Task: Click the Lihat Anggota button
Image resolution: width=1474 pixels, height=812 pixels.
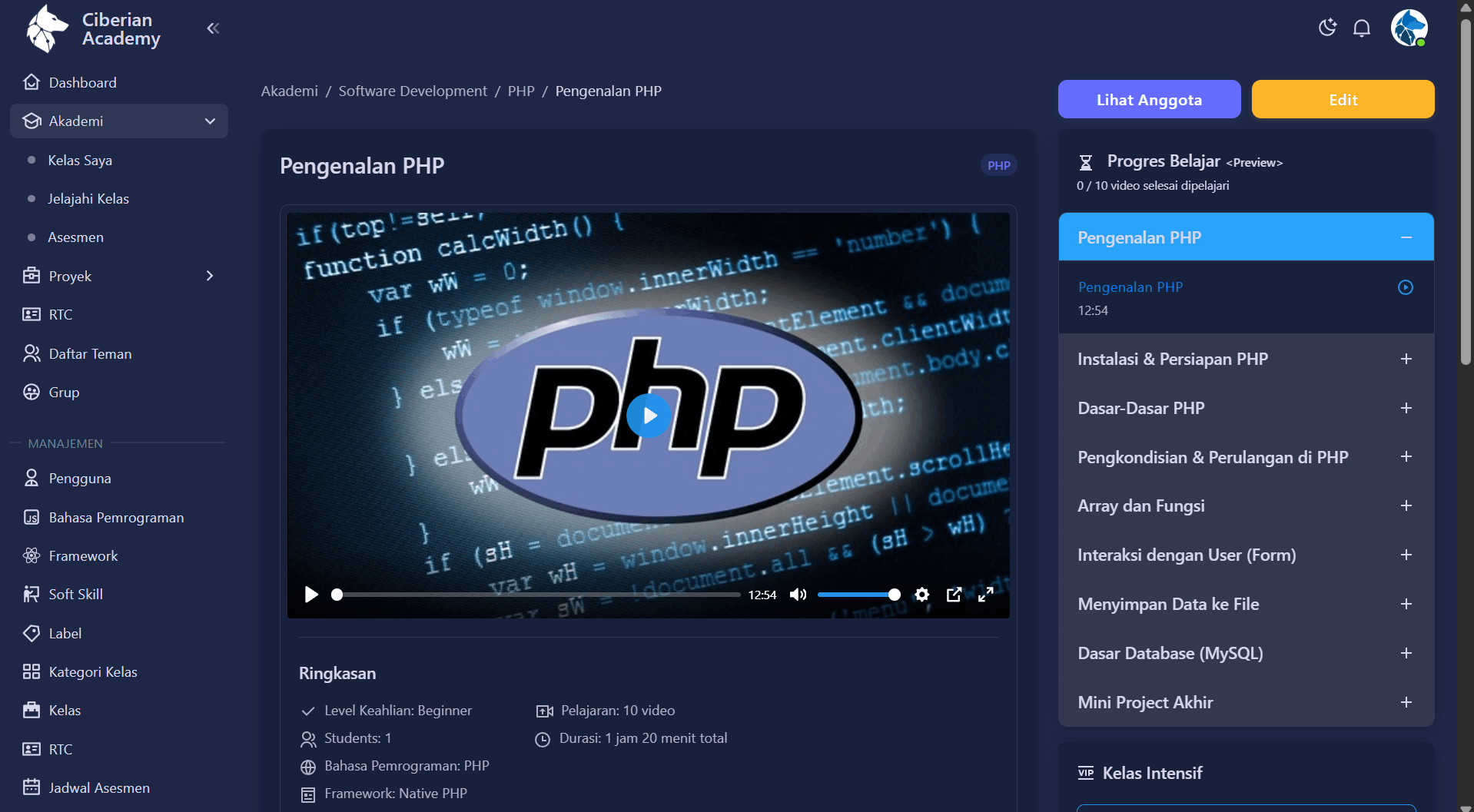Action: point(1149,99)
